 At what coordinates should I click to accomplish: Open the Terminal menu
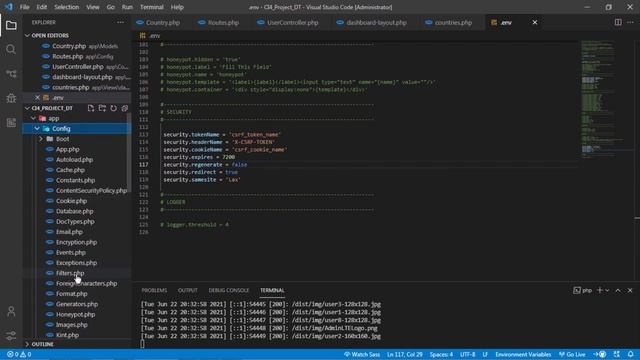point(151,7)
